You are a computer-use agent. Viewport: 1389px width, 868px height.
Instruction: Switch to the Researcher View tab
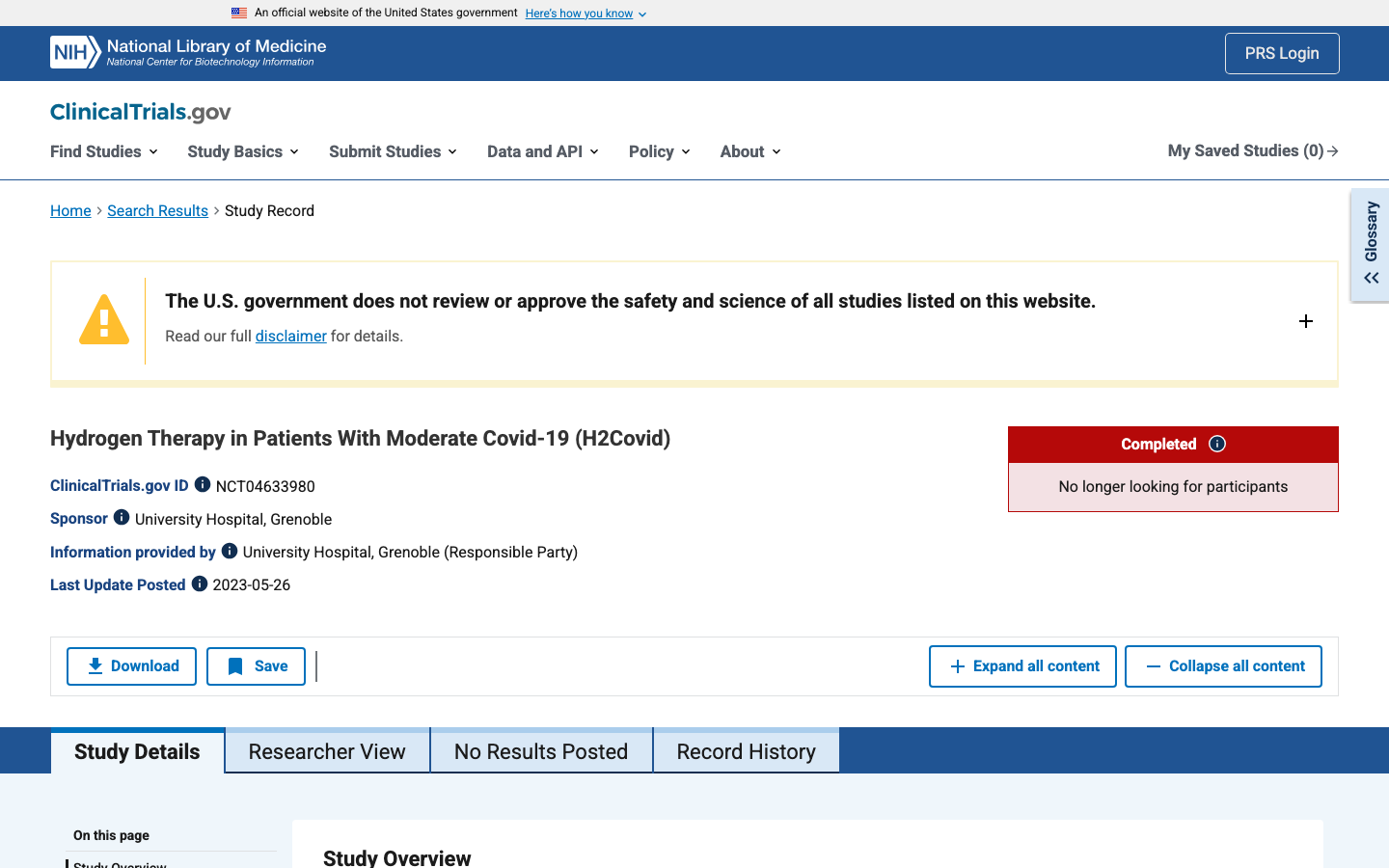pos(327,751)
